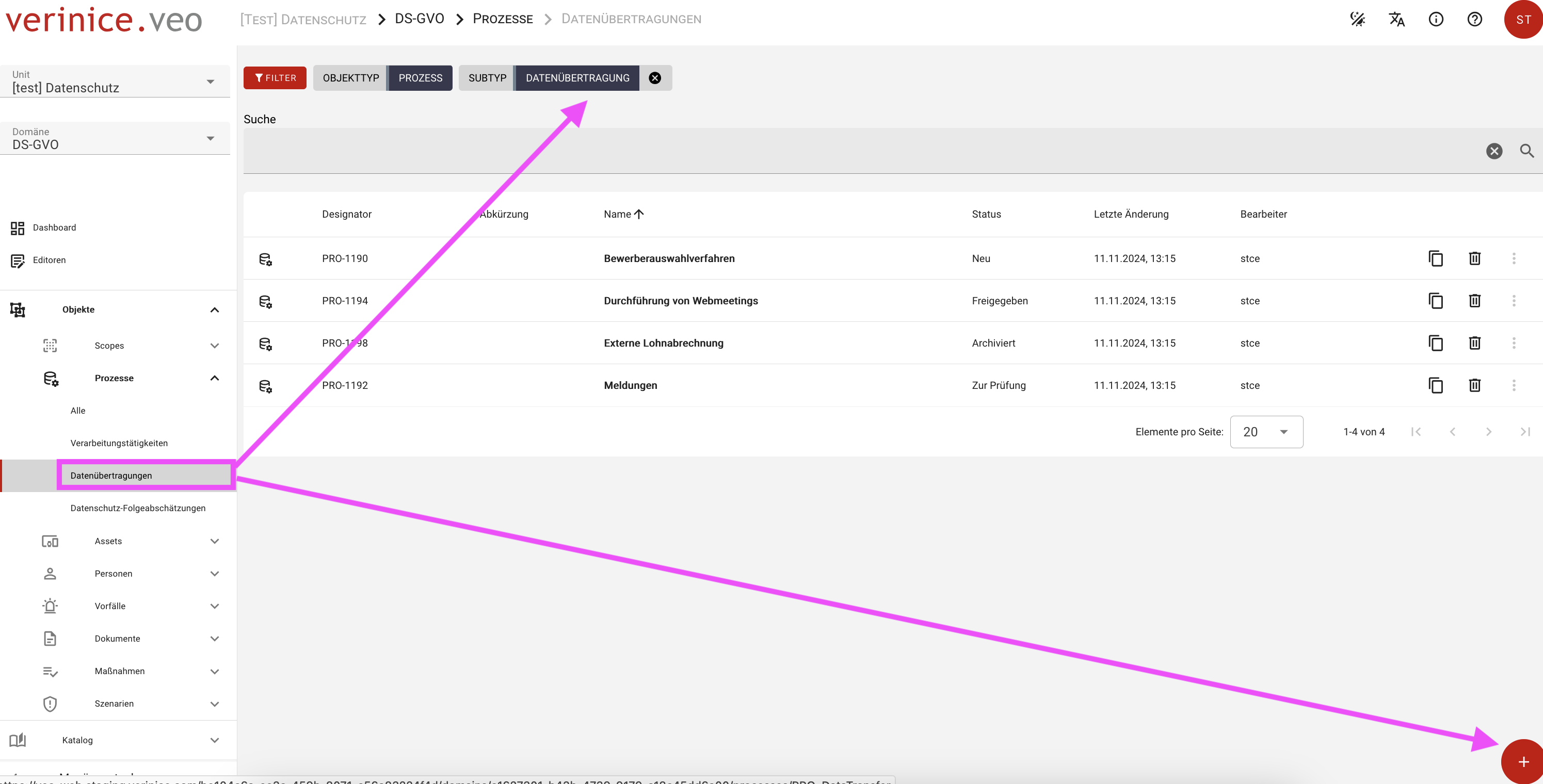Open the language translation icon
Viewport: 1543px width, 784px height.
[1396, 19]
